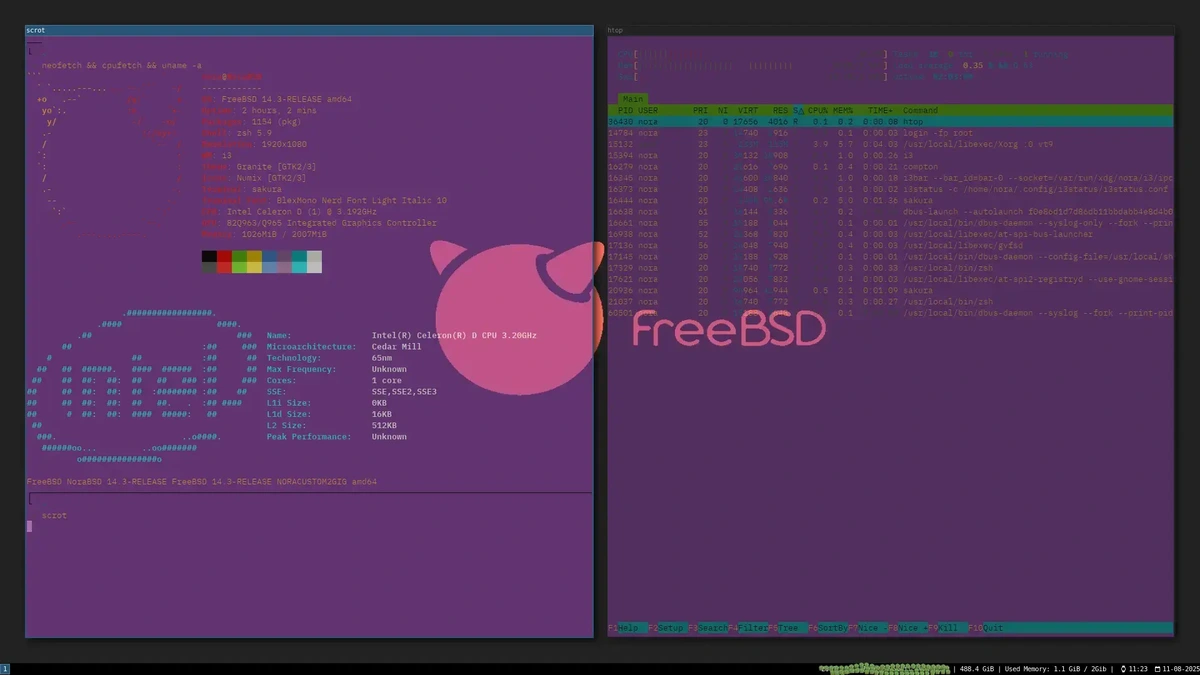Click the clock icon in the status bar

(x=1125, y=668)
